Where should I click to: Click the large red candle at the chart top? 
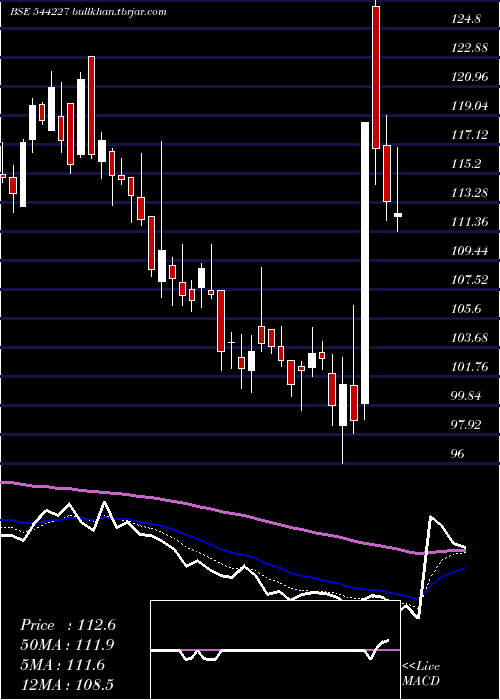tap(376, 78)
